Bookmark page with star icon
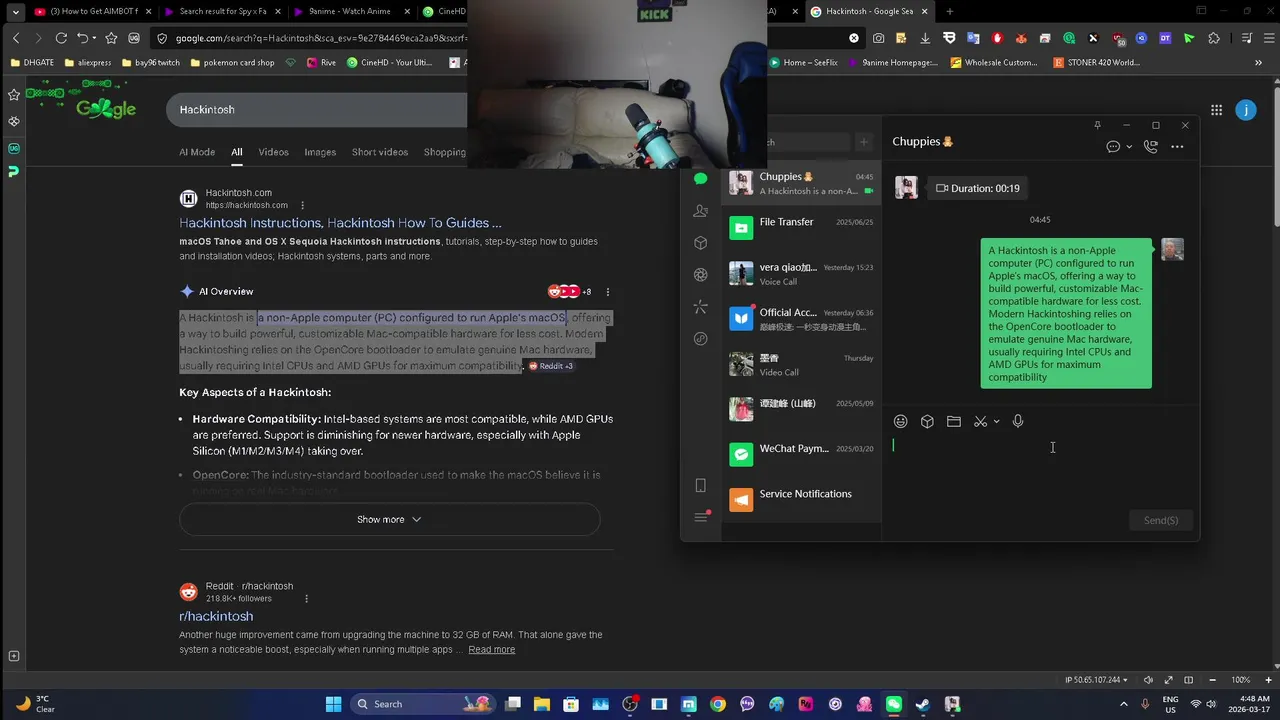 (111, 38)
